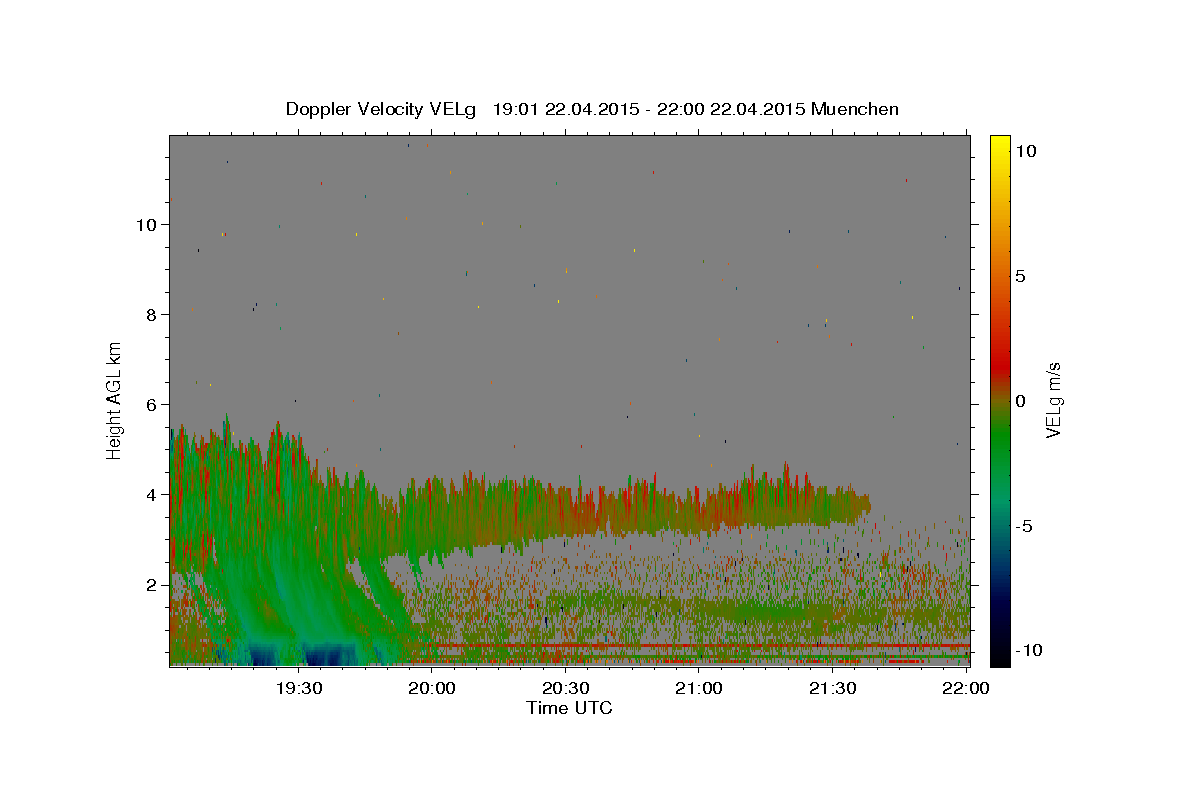Click the colorbar value -10 label
This screenshot has height=800, width=1200.
1029,651
